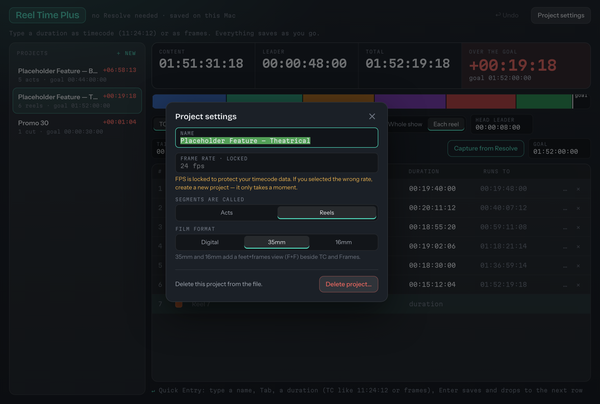
Task: Open the more-options menu for the 00:18:55:20 row
Action: pos(565,227)
